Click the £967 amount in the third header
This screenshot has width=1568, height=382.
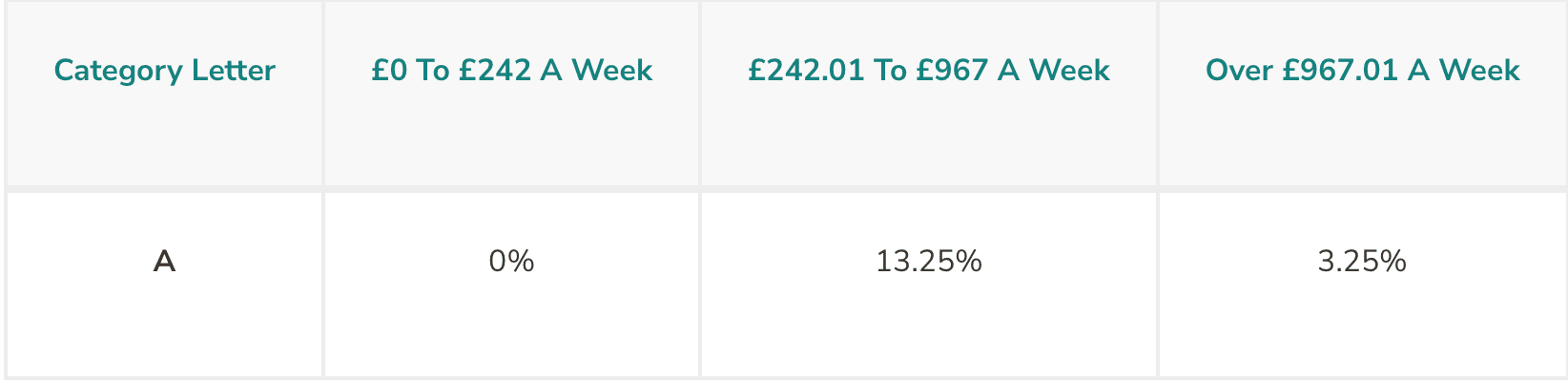(x=952, y=71)
